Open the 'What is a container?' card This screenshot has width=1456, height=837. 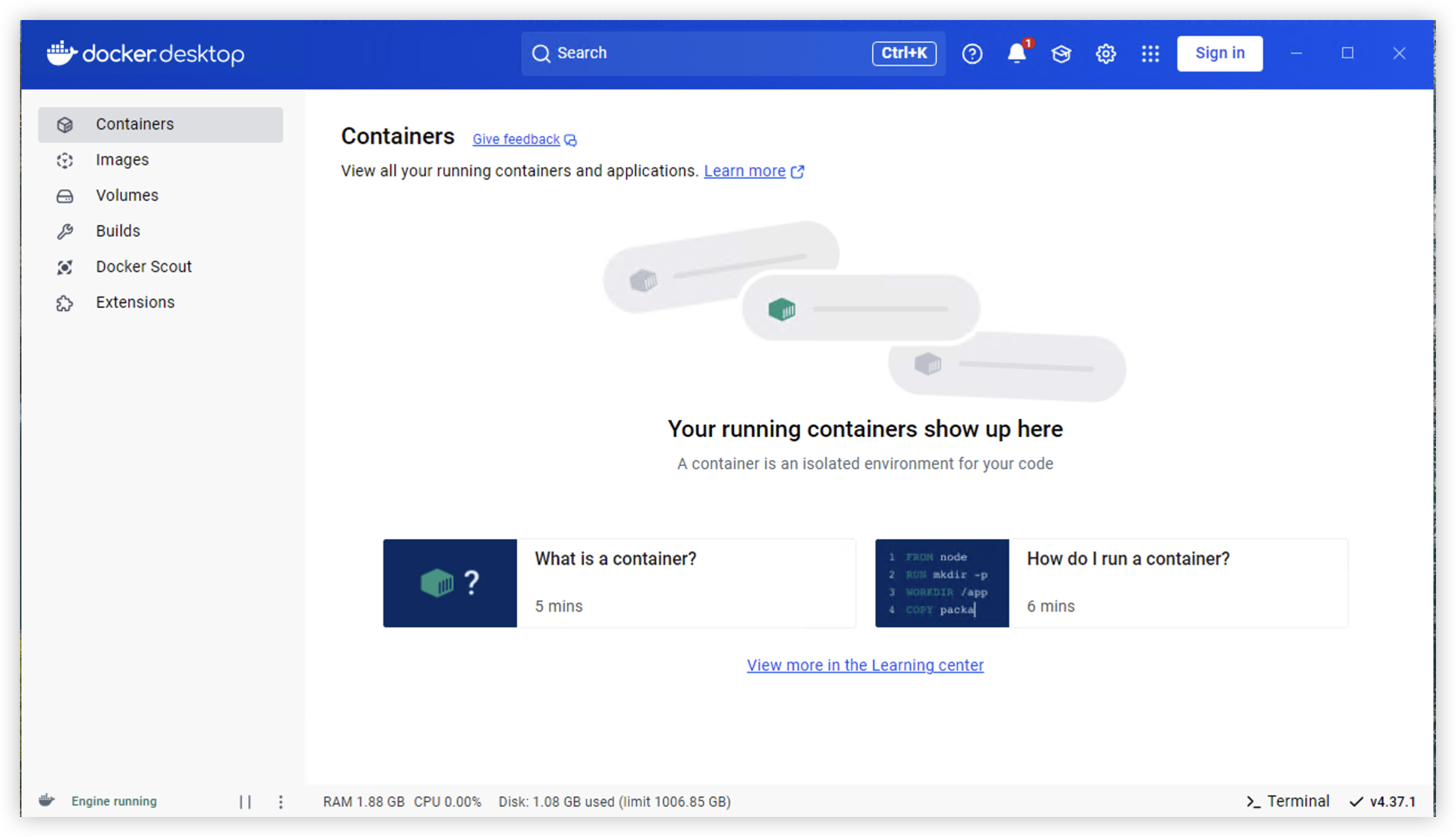(619, 583)
